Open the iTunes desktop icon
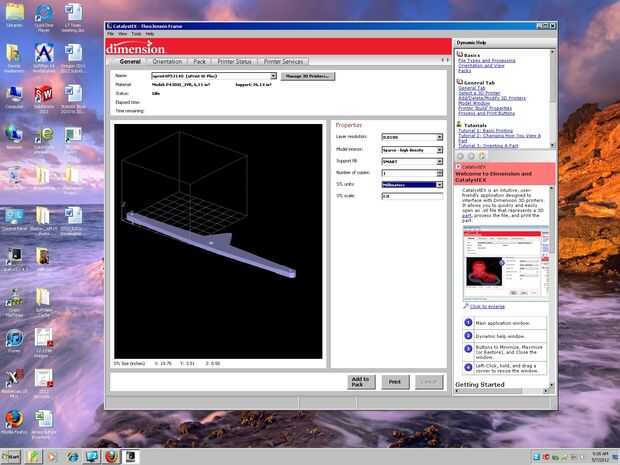This screenshot has height=465, width=620. point(14,341)
